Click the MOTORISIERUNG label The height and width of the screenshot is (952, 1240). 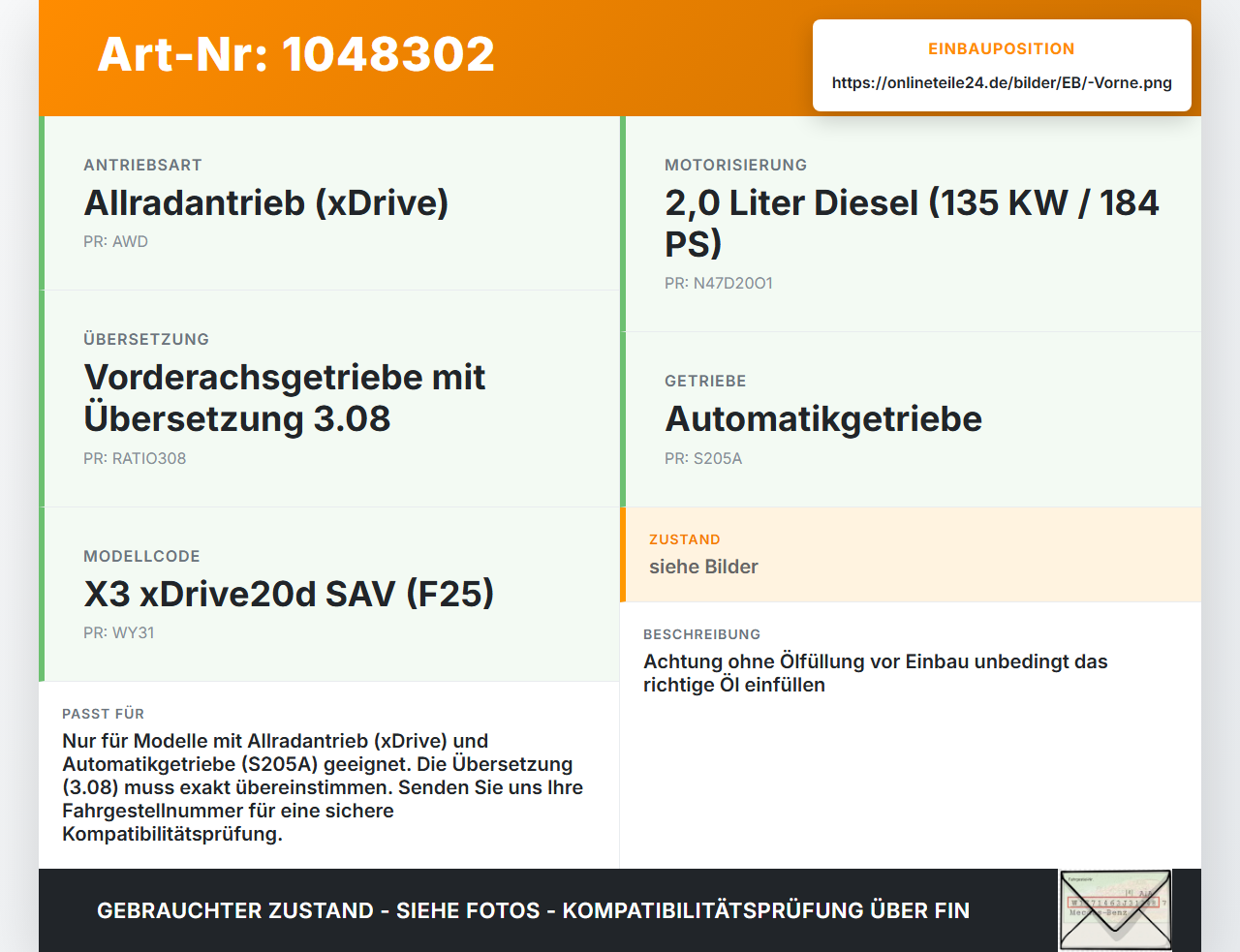[735, 165]
